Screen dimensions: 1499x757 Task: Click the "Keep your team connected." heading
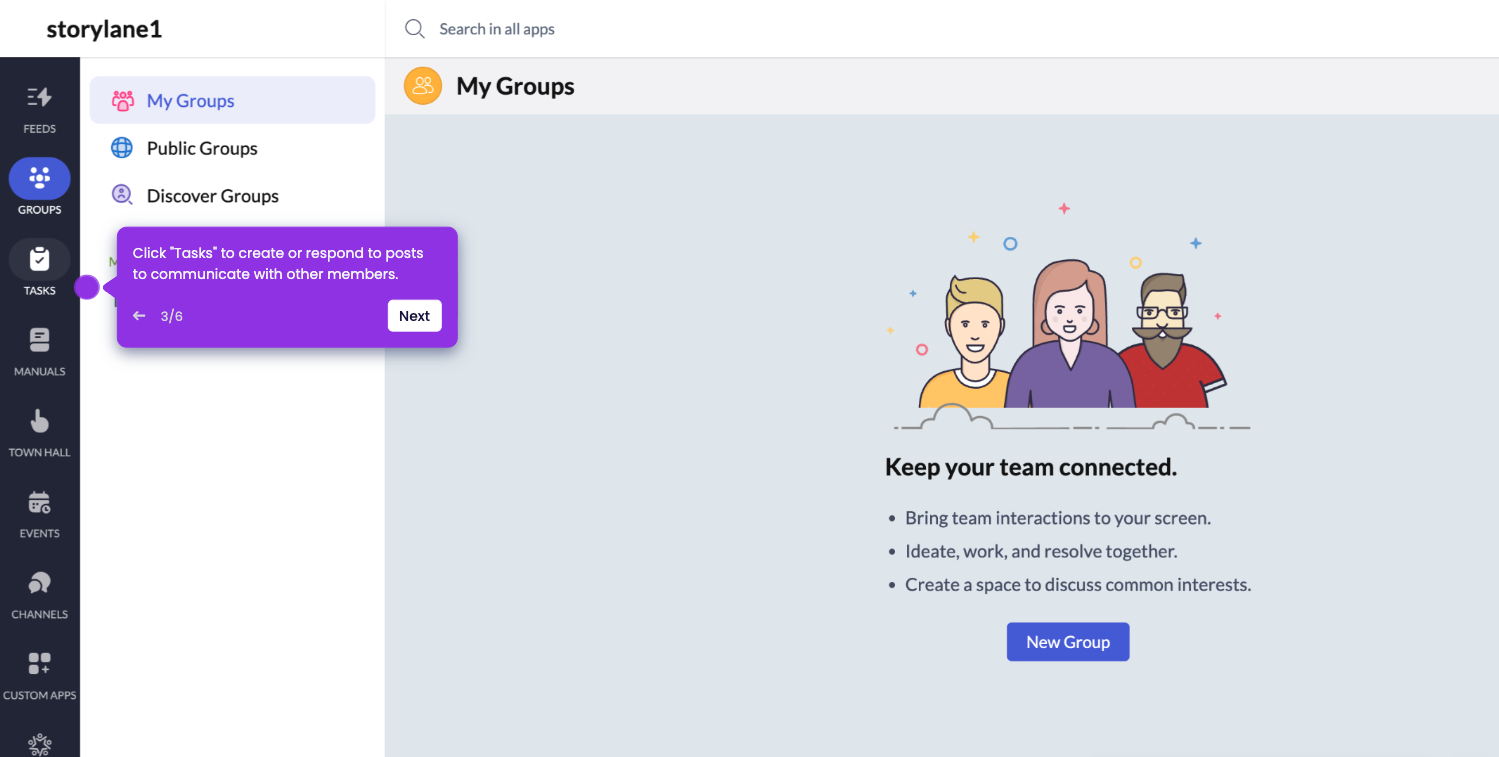point(1031,467)
